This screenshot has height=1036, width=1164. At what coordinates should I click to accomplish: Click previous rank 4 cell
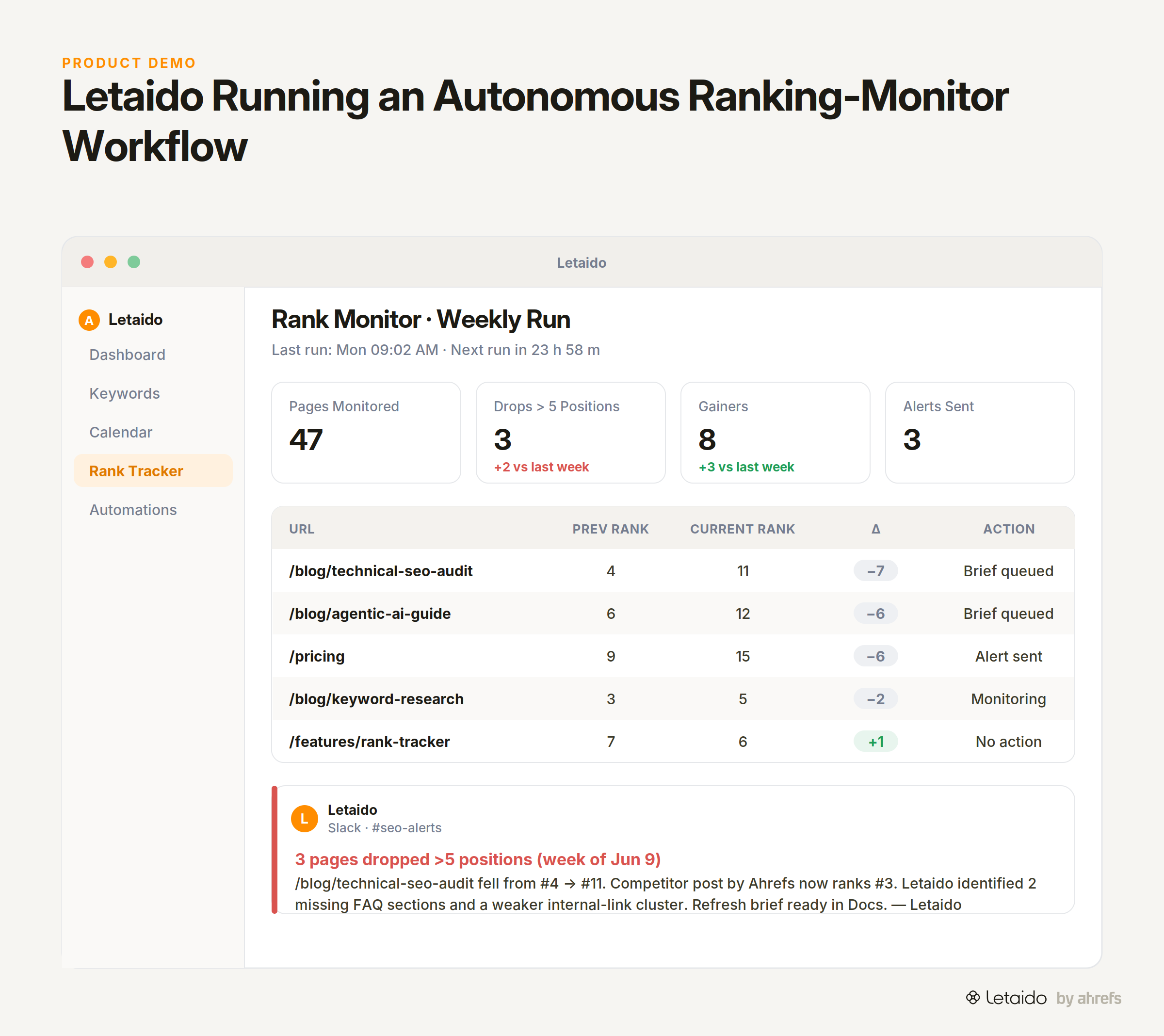(611, 571)
